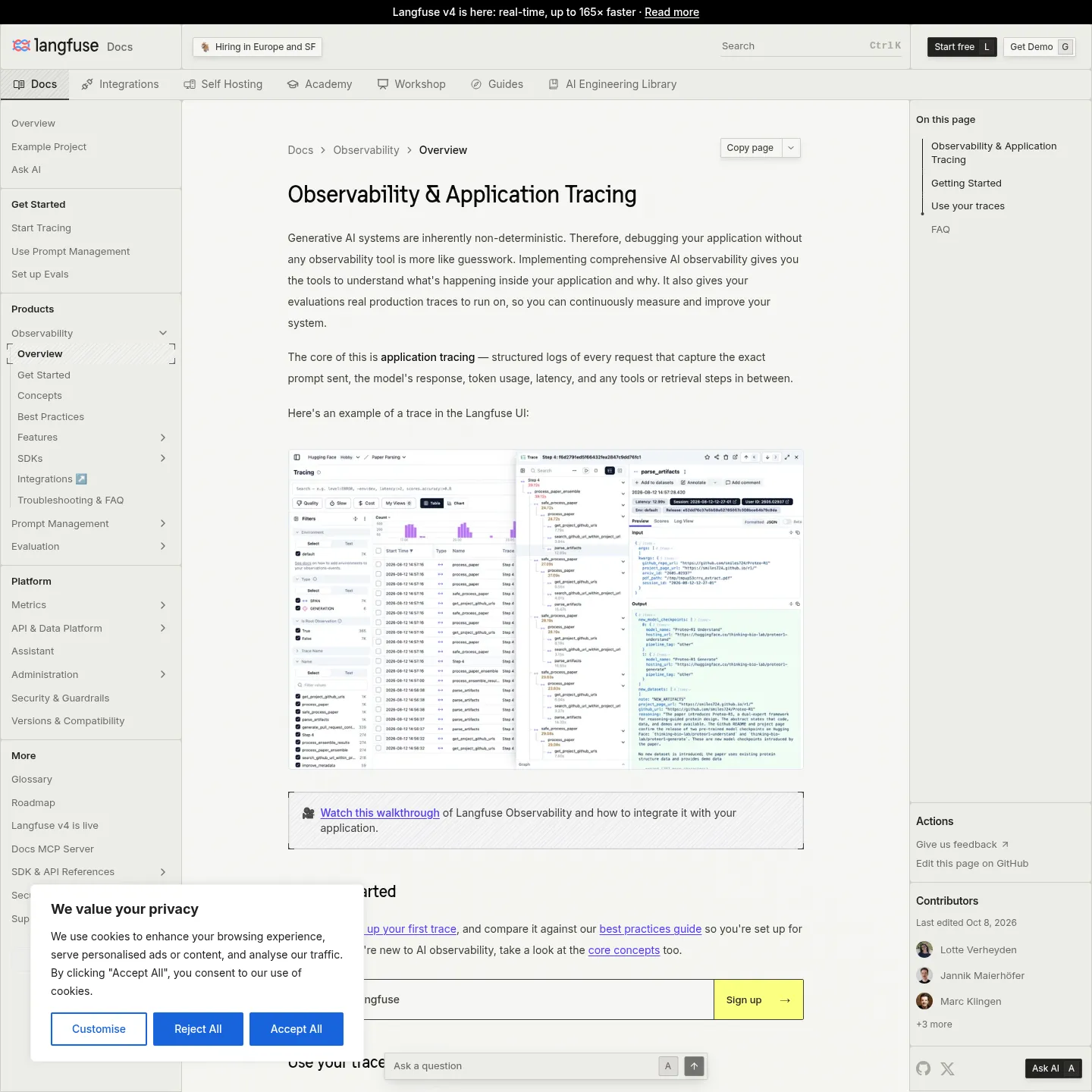Click the video camera icon in walkthrough callout
The width and height of the screenshot is (1092, 1092).
click(309, 813)
